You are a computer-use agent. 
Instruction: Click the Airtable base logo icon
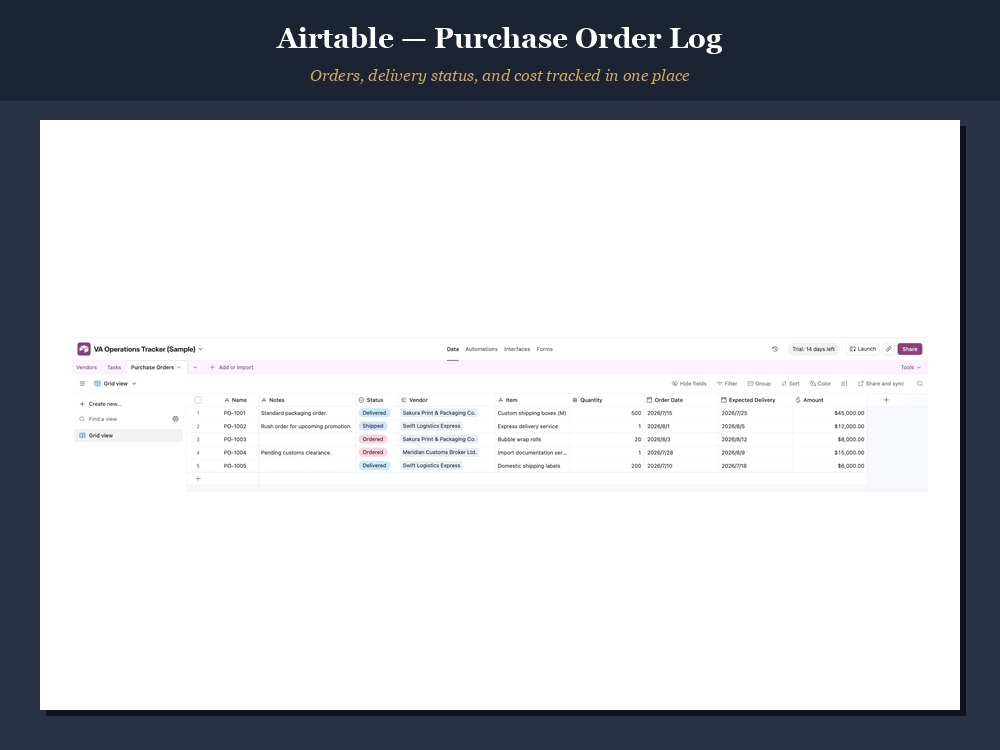click(84, 349)
